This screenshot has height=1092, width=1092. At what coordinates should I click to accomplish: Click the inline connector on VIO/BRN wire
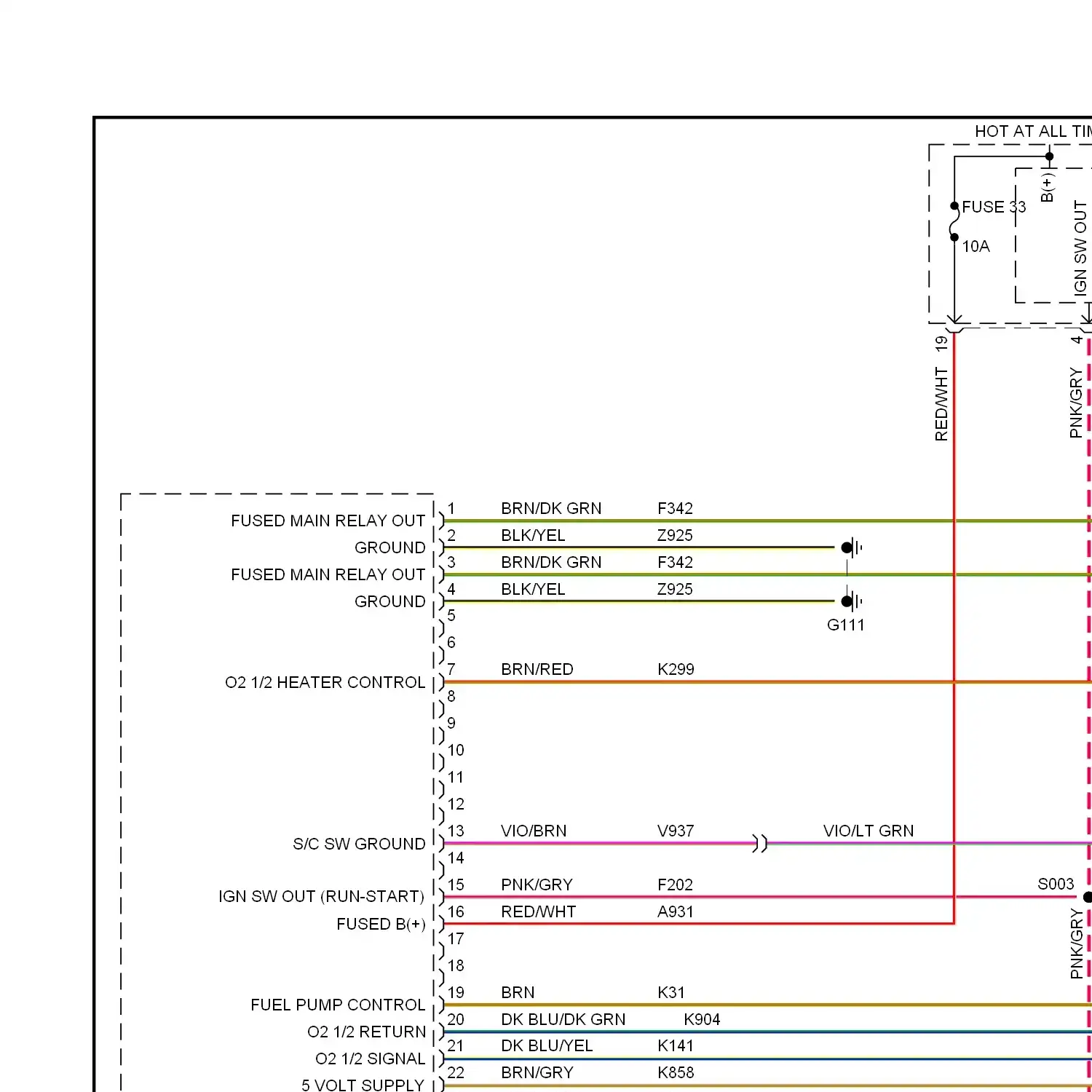tap(759, 844)
